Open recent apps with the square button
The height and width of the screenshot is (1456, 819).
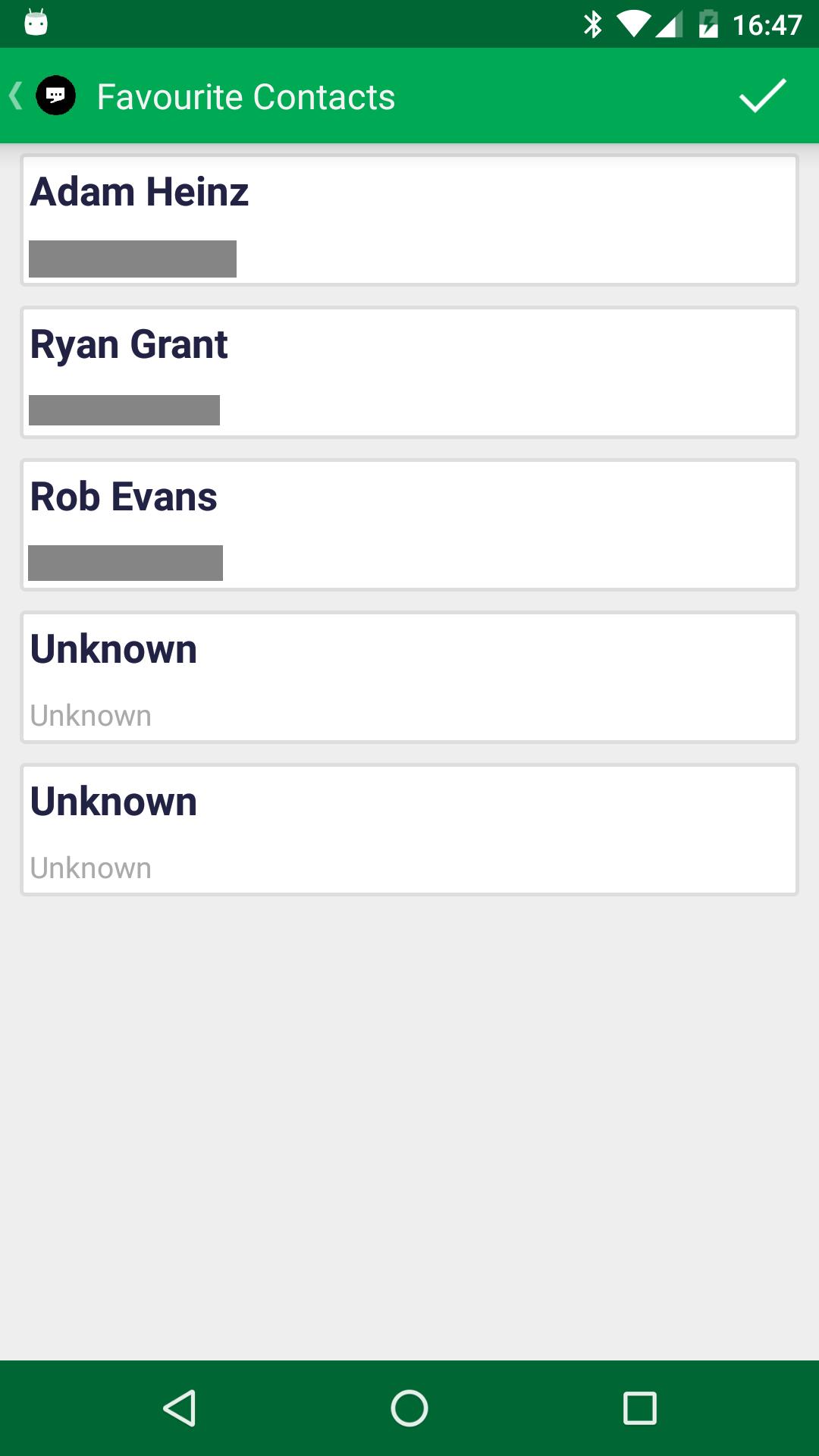(x=639, y=1408)
